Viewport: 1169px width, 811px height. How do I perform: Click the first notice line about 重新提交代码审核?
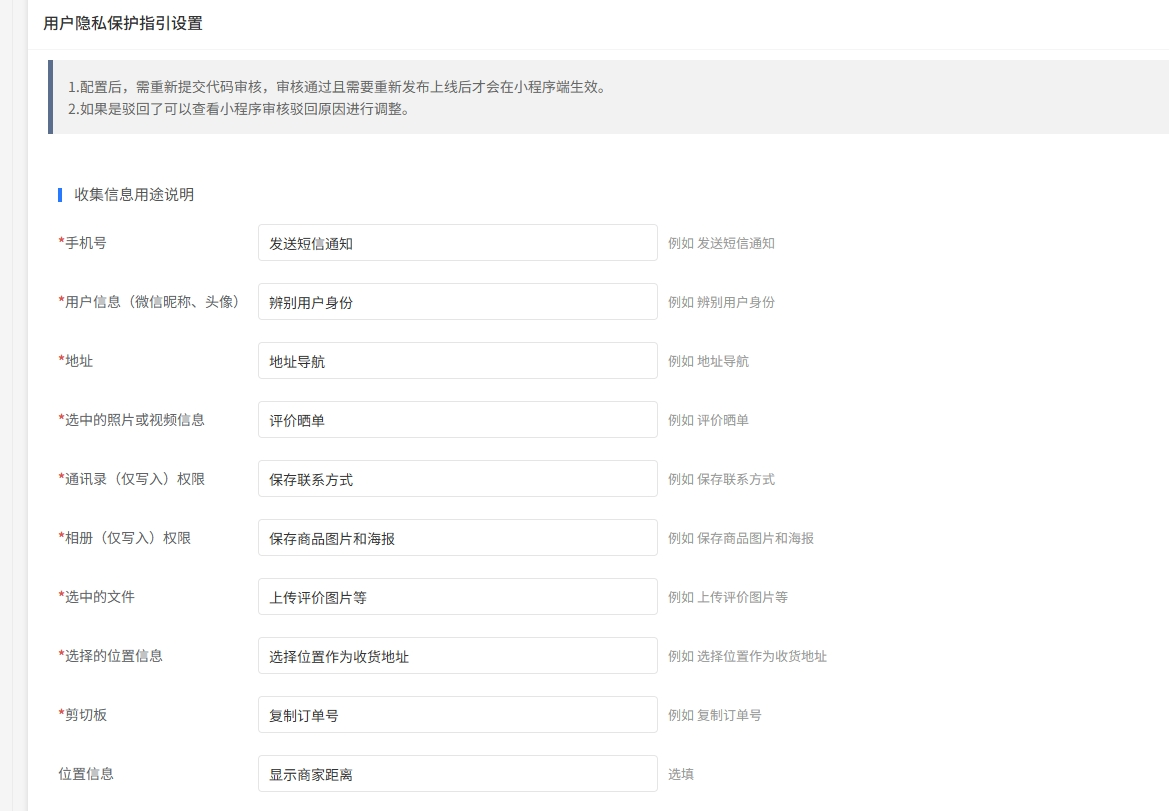(x=336, y=87)
